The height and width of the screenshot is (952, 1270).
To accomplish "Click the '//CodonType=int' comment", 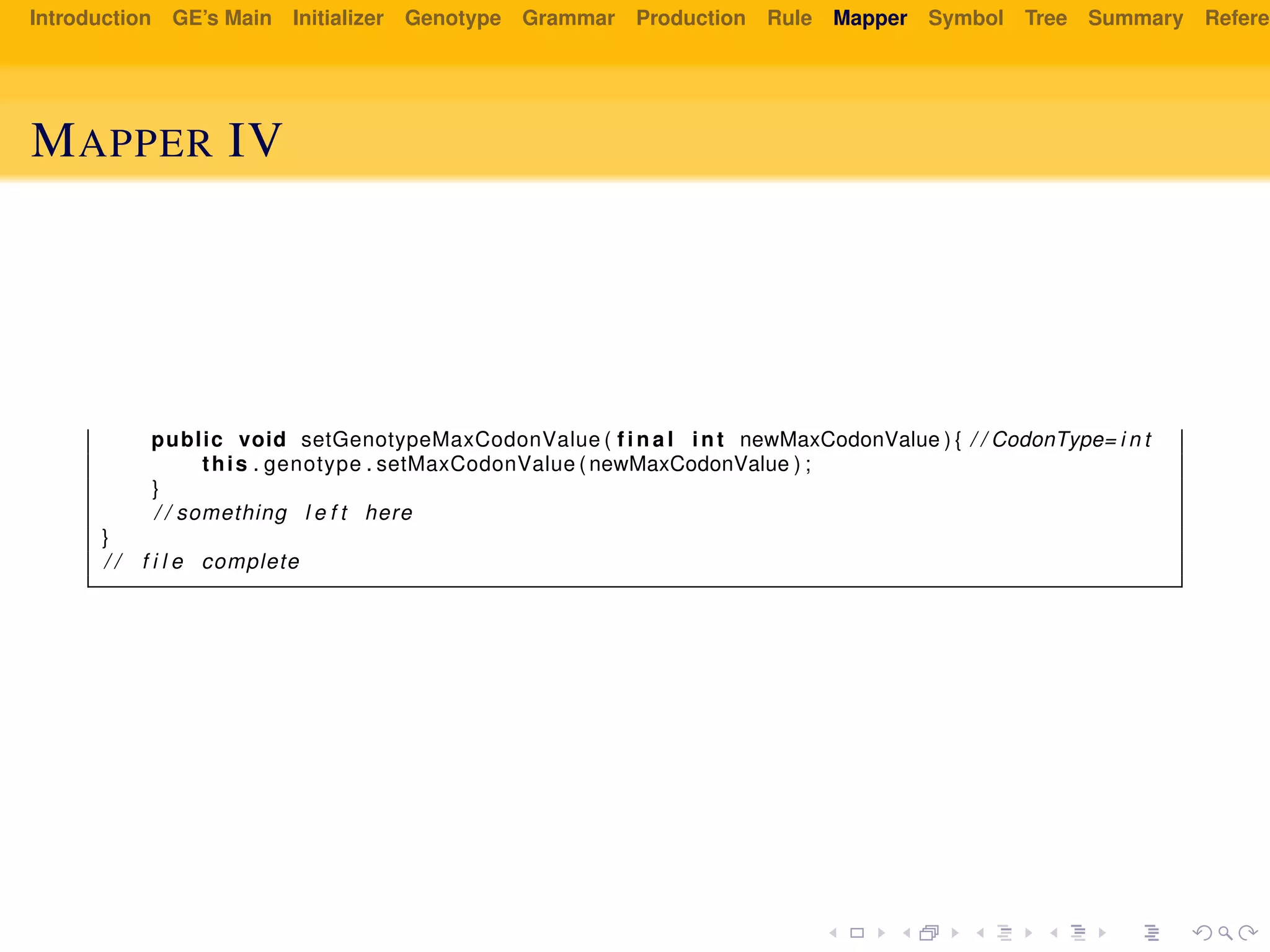I will point(1060,439).
